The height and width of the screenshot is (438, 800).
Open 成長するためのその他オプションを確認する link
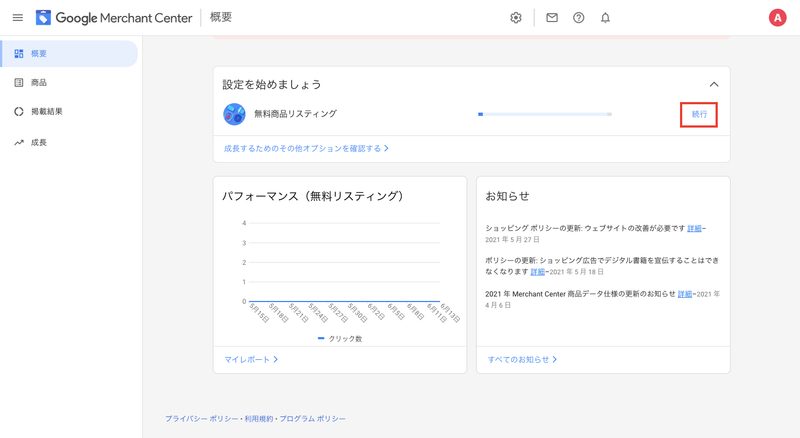pyautogui.click(x=306, y=149)
